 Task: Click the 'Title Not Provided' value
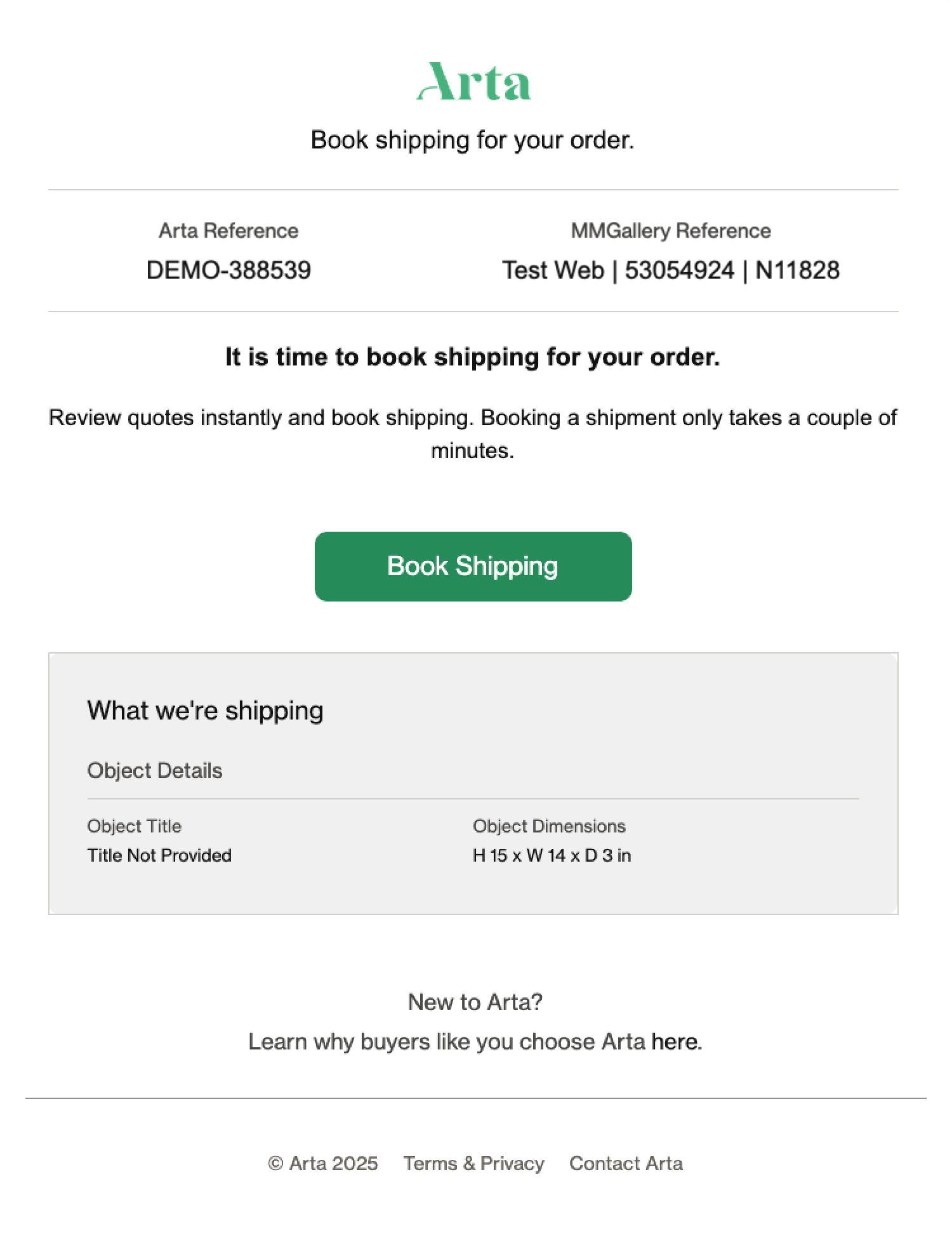tap(159, 855)
